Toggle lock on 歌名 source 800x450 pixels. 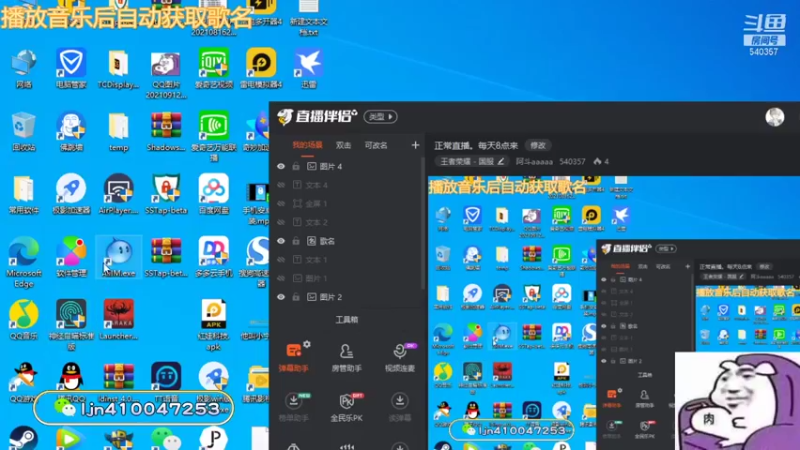[x=296, y=241]
